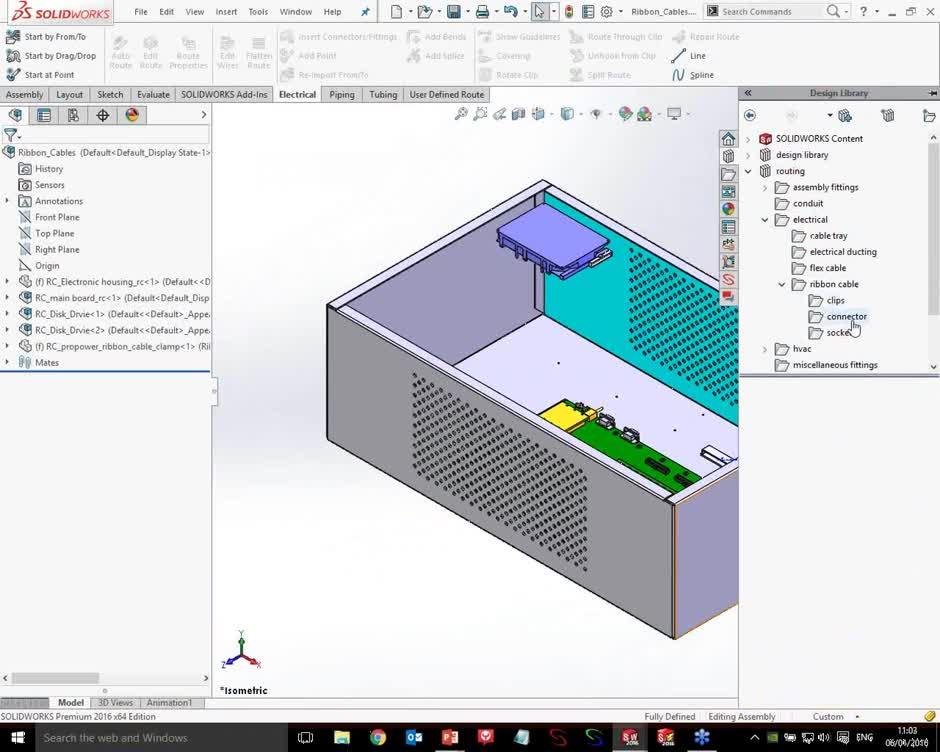Viewport: 940px width, 752px height.
Task: Activate the Section View tool
Action: pos(519,114)
